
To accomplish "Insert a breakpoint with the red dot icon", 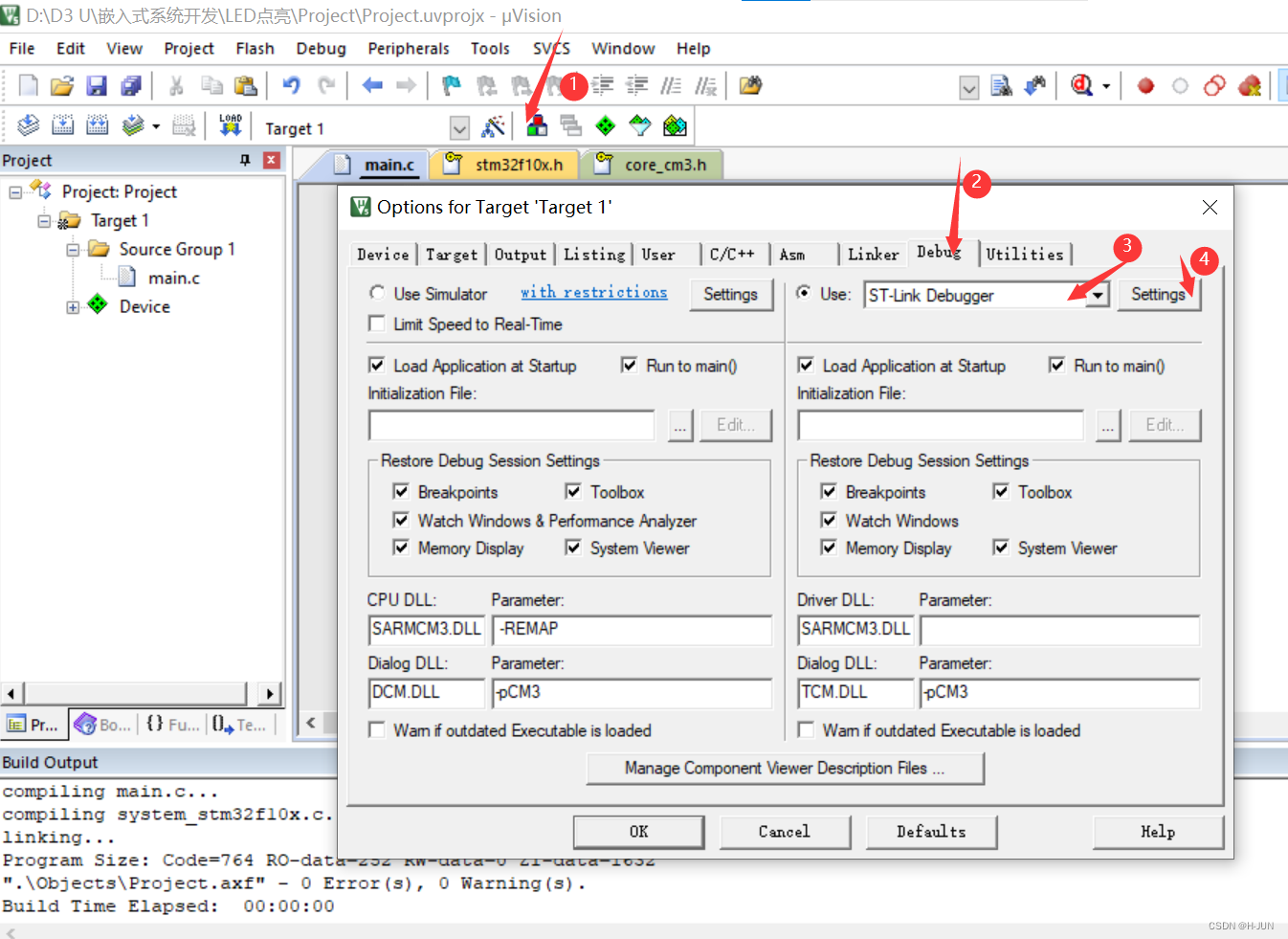I will [1145, 86].
